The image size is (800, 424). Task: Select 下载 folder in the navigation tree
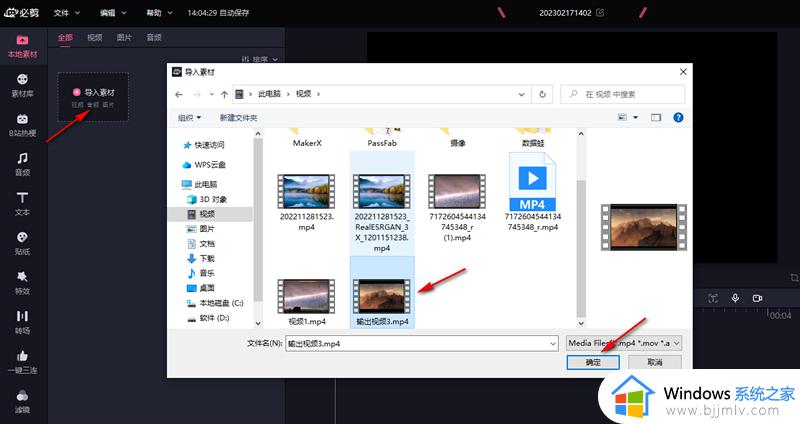point(201,258)
